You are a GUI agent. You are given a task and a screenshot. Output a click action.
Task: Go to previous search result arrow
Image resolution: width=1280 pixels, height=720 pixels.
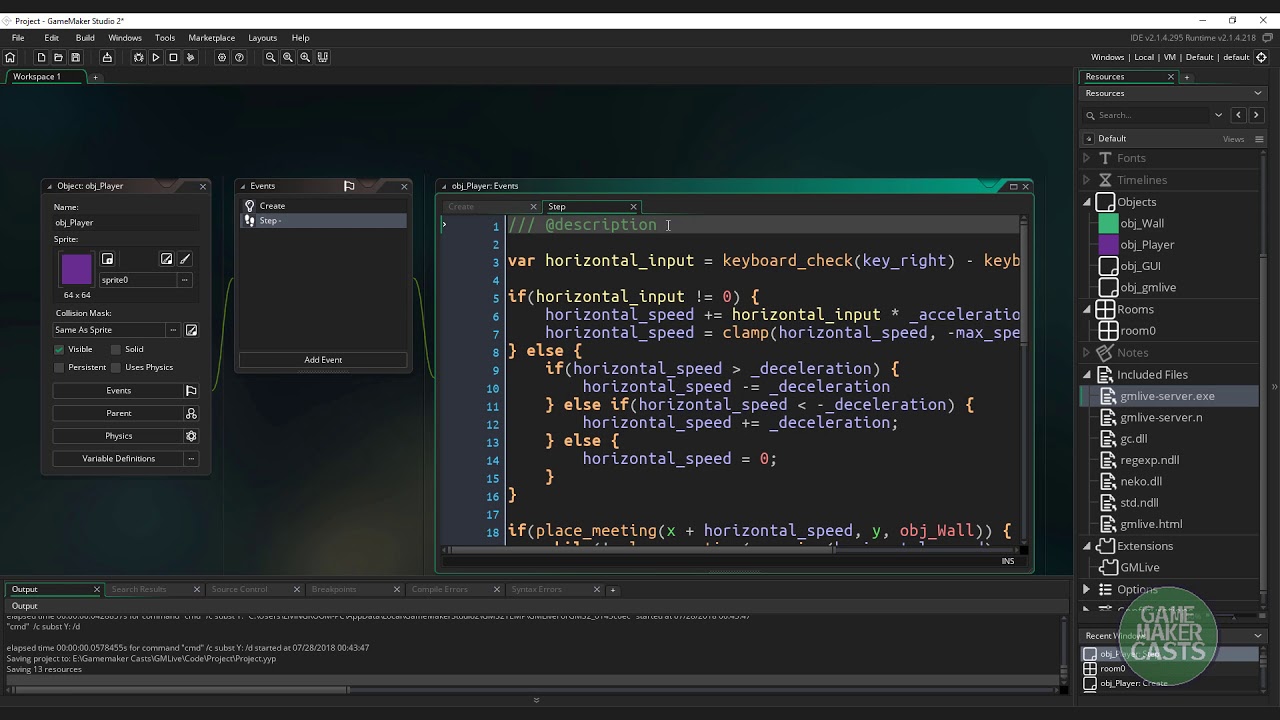pos(1238,115)
